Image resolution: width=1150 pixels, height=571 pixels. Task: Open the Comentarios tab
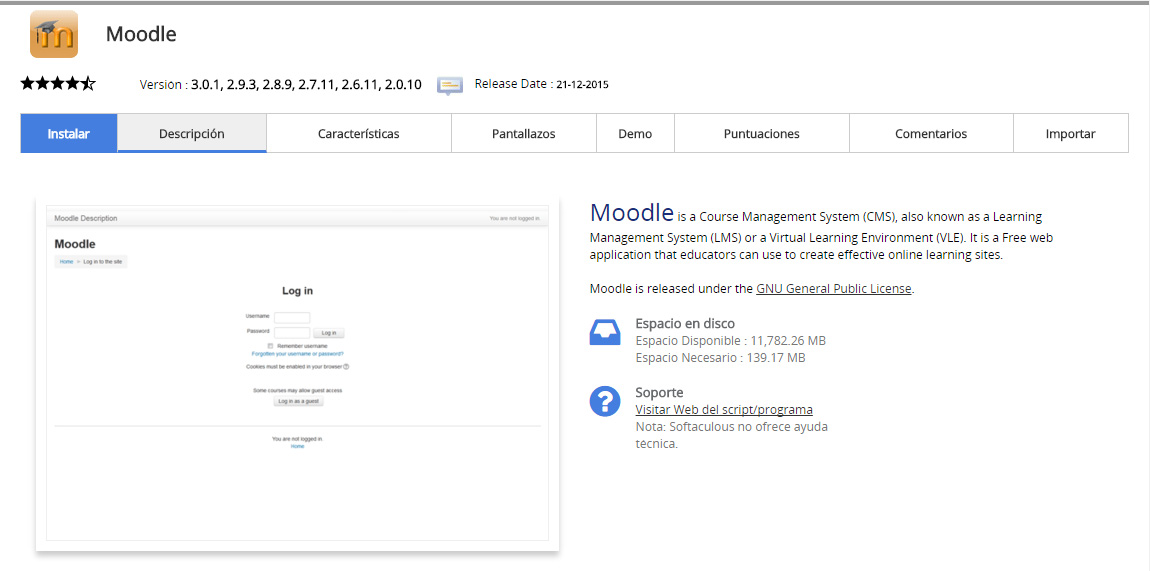pyautogui.click(x=930, y=133)
